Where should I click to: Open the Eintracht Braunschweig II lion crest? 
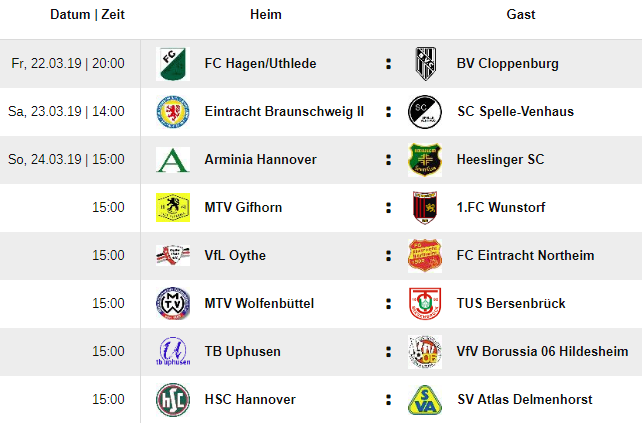tap(173, 112)
